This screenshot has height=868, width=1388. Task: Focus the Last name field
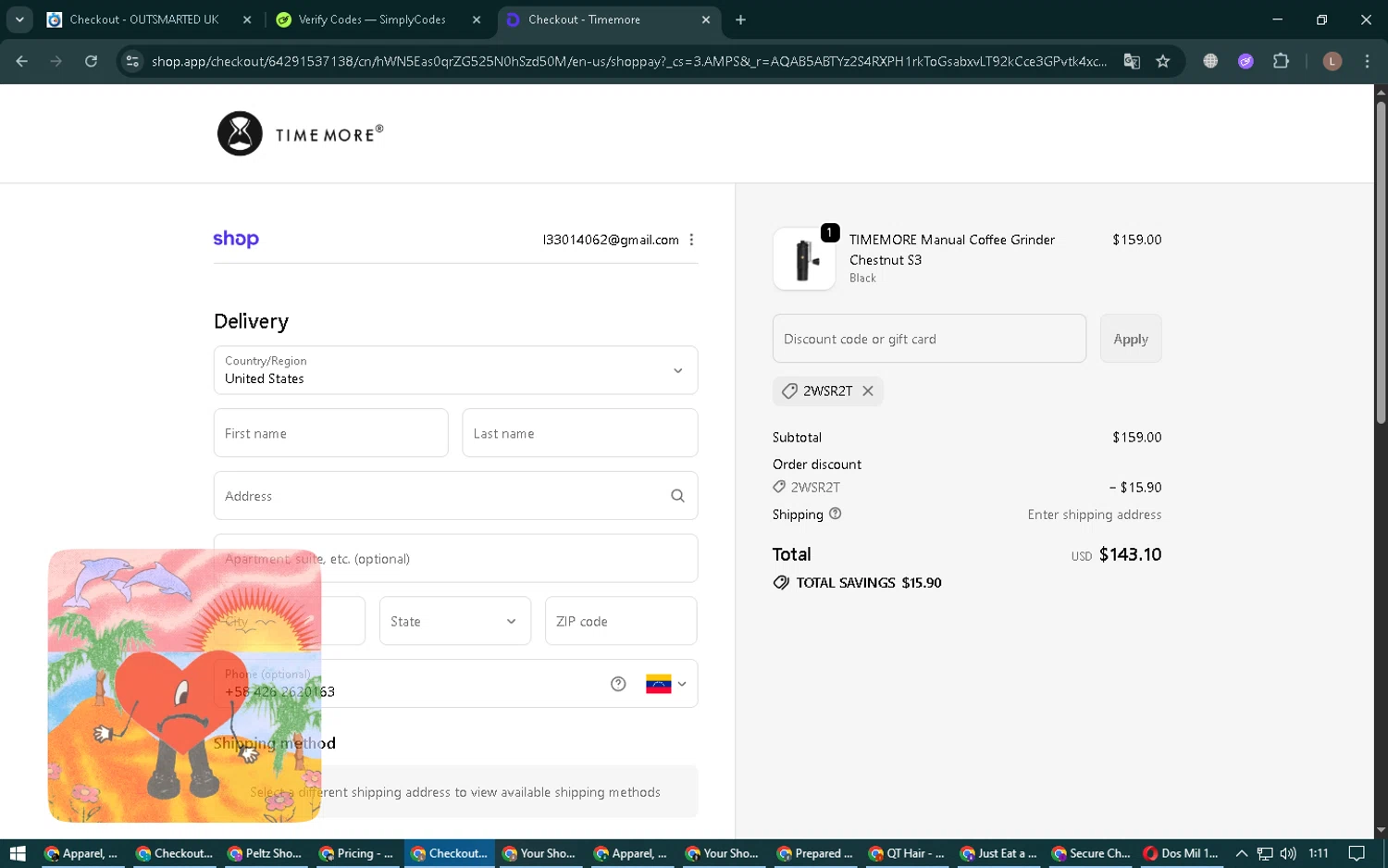579,433
